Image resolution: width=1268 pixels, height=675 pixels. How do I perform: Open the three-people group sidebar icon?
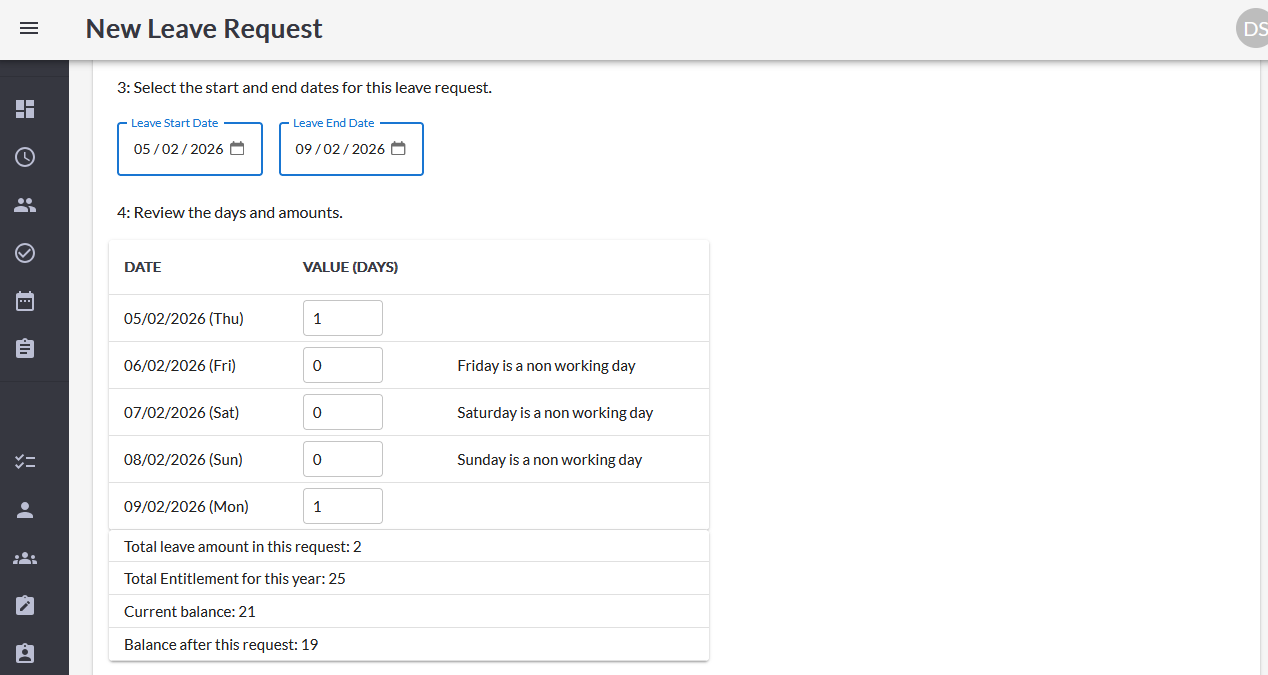25,558
